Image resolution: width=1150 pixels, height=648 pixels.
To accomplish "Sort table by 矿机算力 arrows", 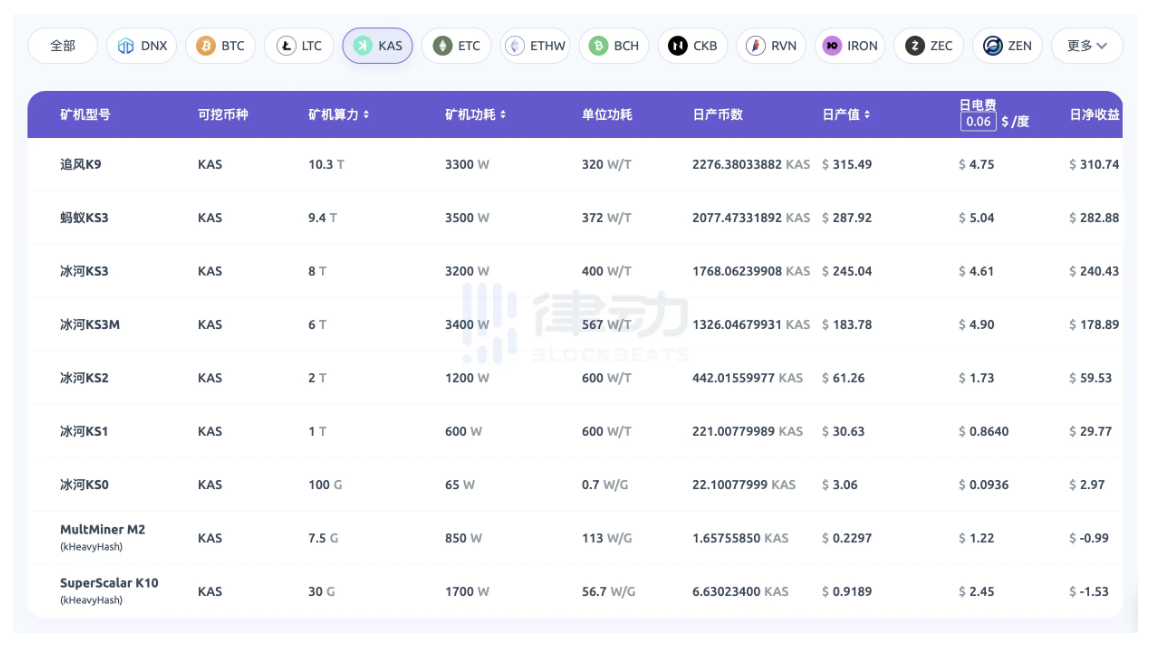I will click(x=366, y=115).
